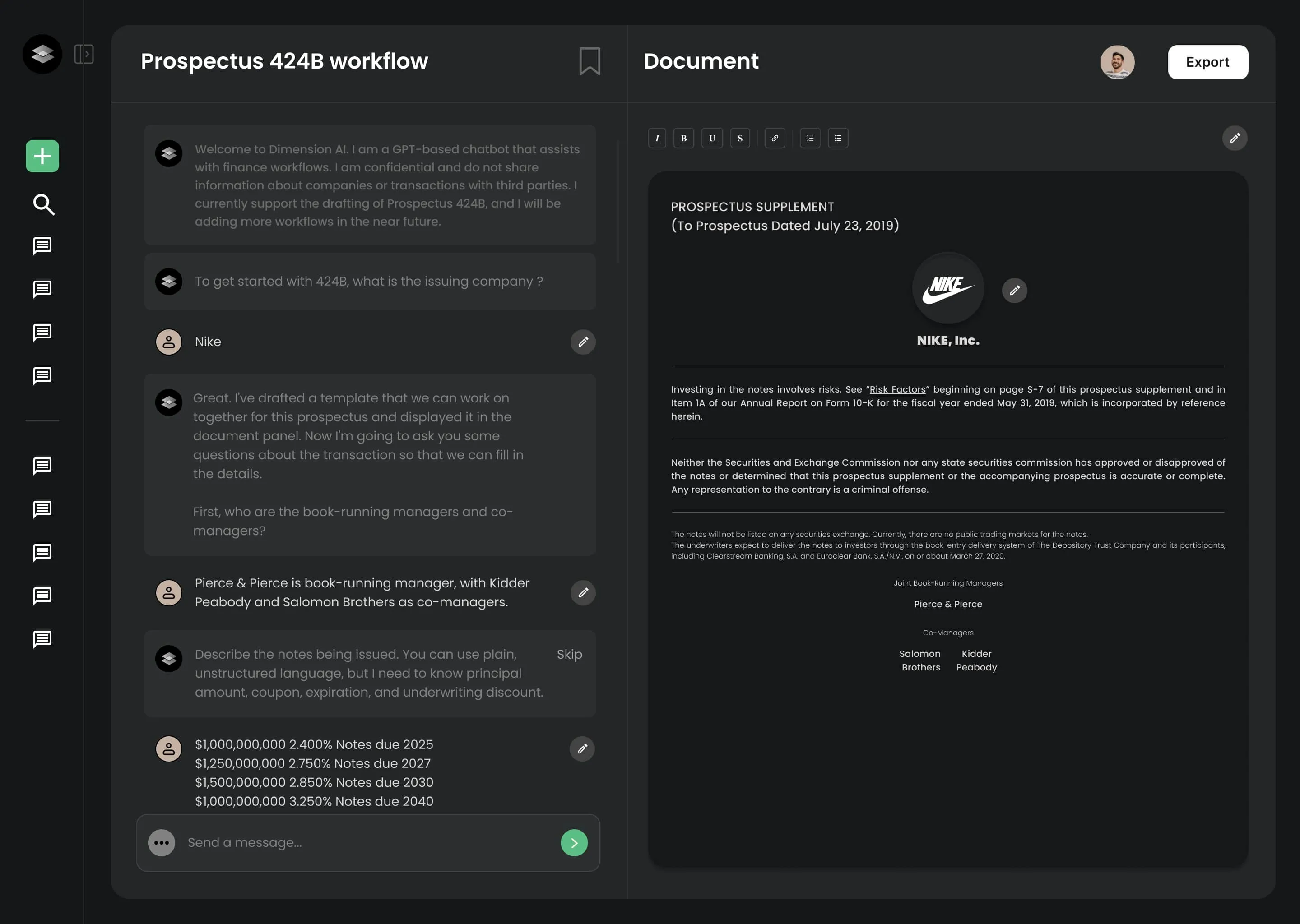Edit the Nike company response in chat
Image resolution: width=1300 pixels, height=924 pixels.
[582, 342]
